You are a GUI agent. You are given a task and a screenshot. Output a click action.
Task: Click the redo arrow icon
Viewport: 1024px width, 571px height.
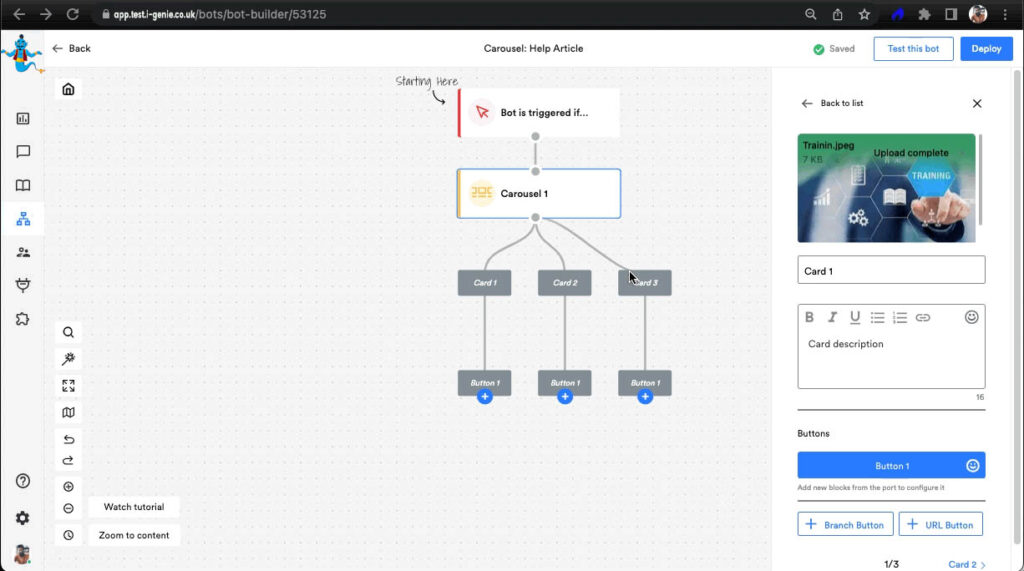point(68,460)
